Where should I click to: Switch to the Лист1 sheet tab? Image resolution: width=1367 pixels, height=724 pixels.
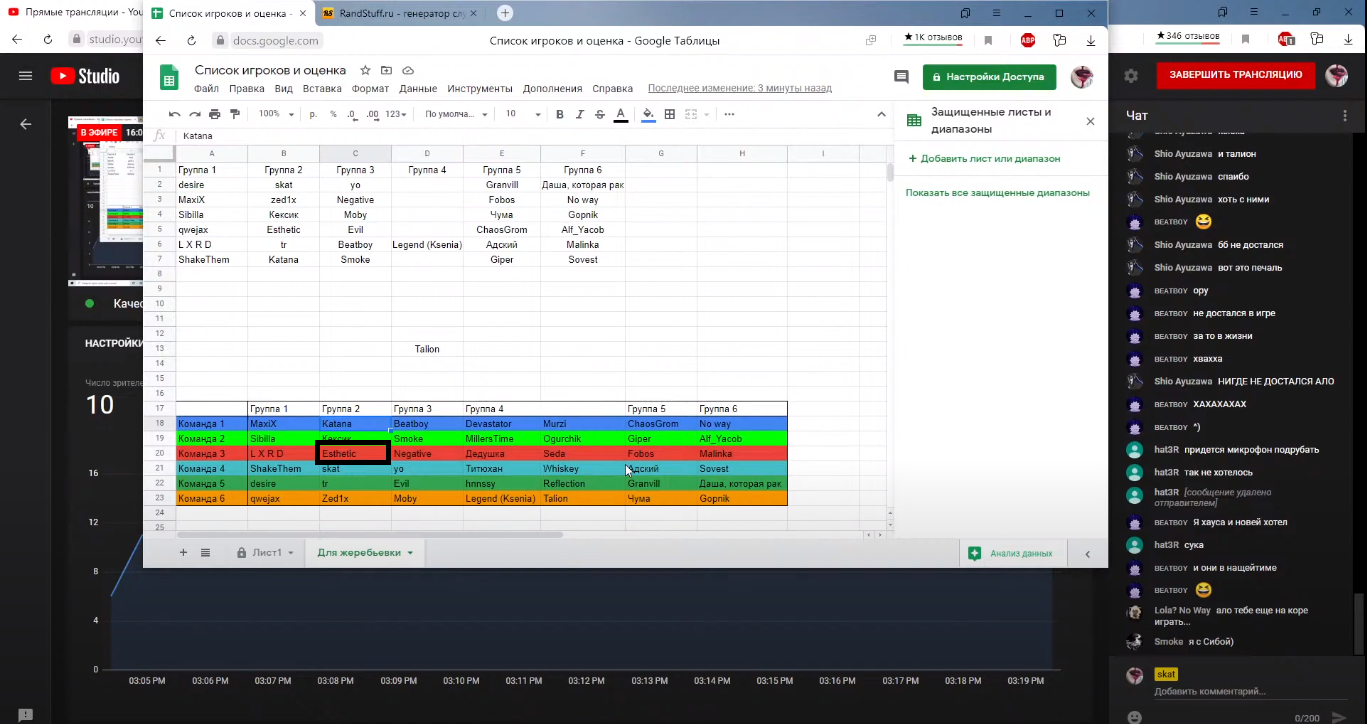266,552
